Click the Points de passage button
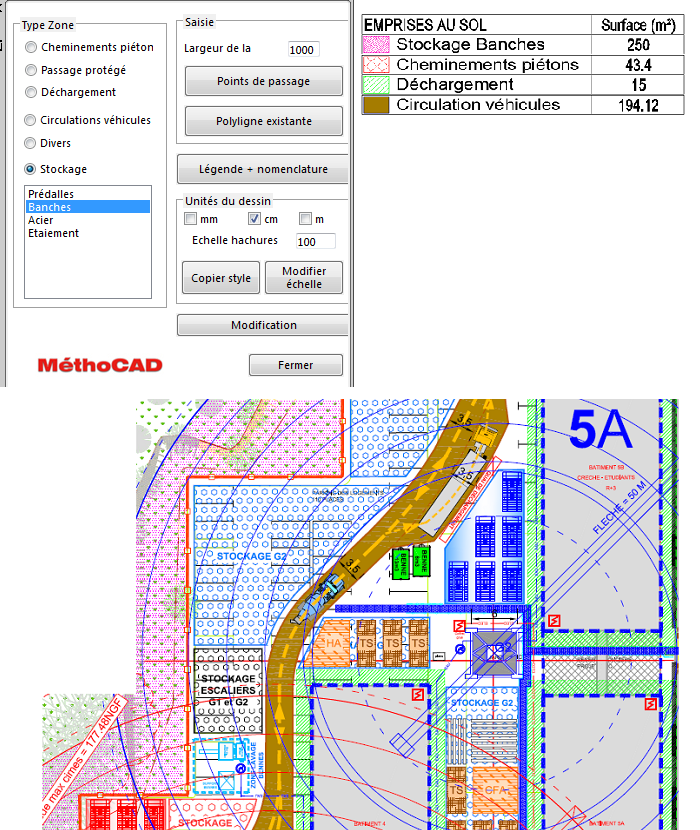Screen dimensions: 700x830 [264, 81]
